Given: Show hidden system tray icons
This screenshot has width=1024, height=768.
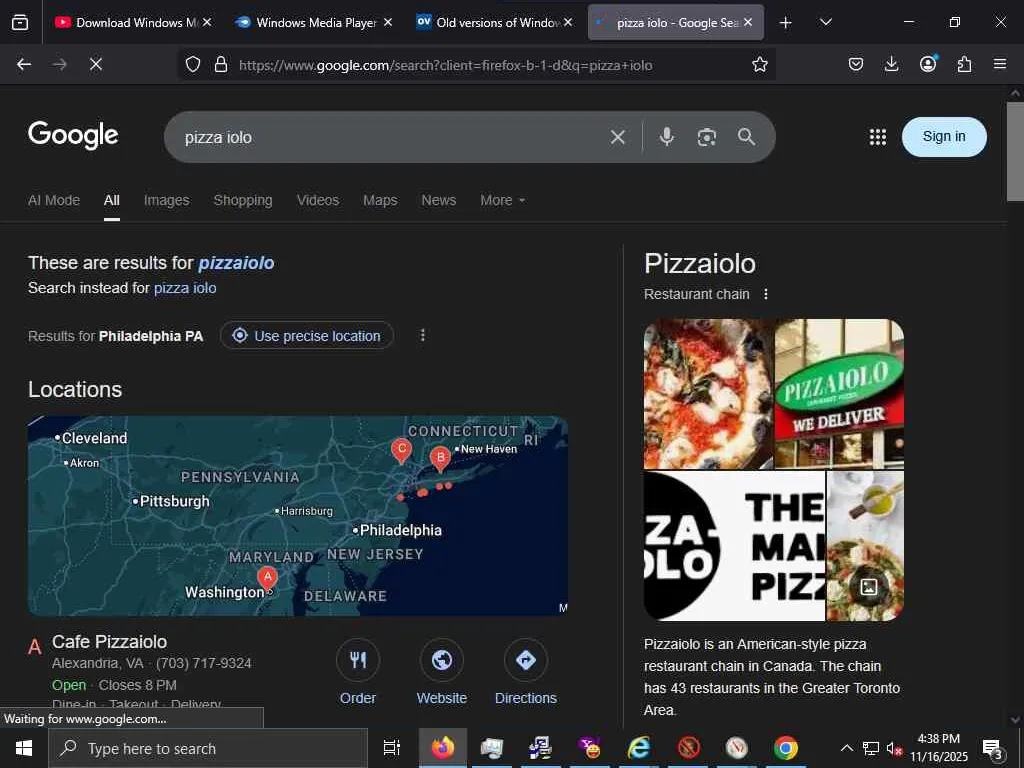Looking at the screenshot, I should pos(846,748).
